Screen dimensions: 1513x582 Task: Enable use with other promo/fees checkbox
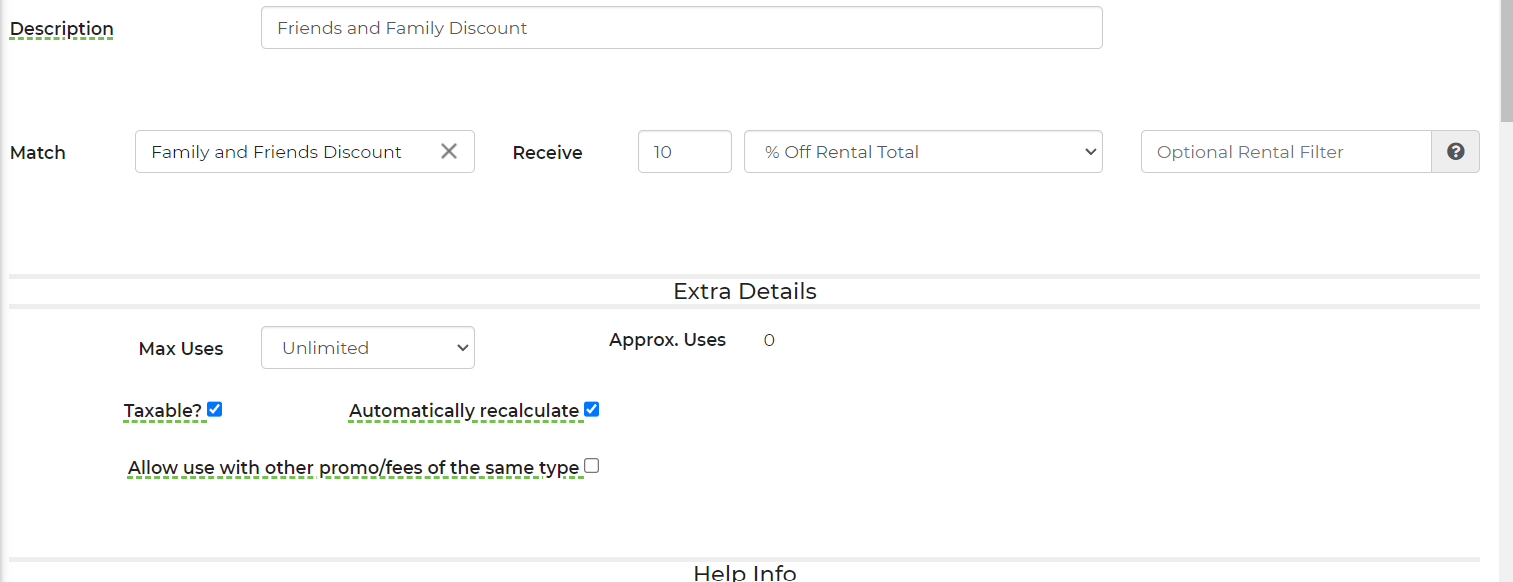591,465
